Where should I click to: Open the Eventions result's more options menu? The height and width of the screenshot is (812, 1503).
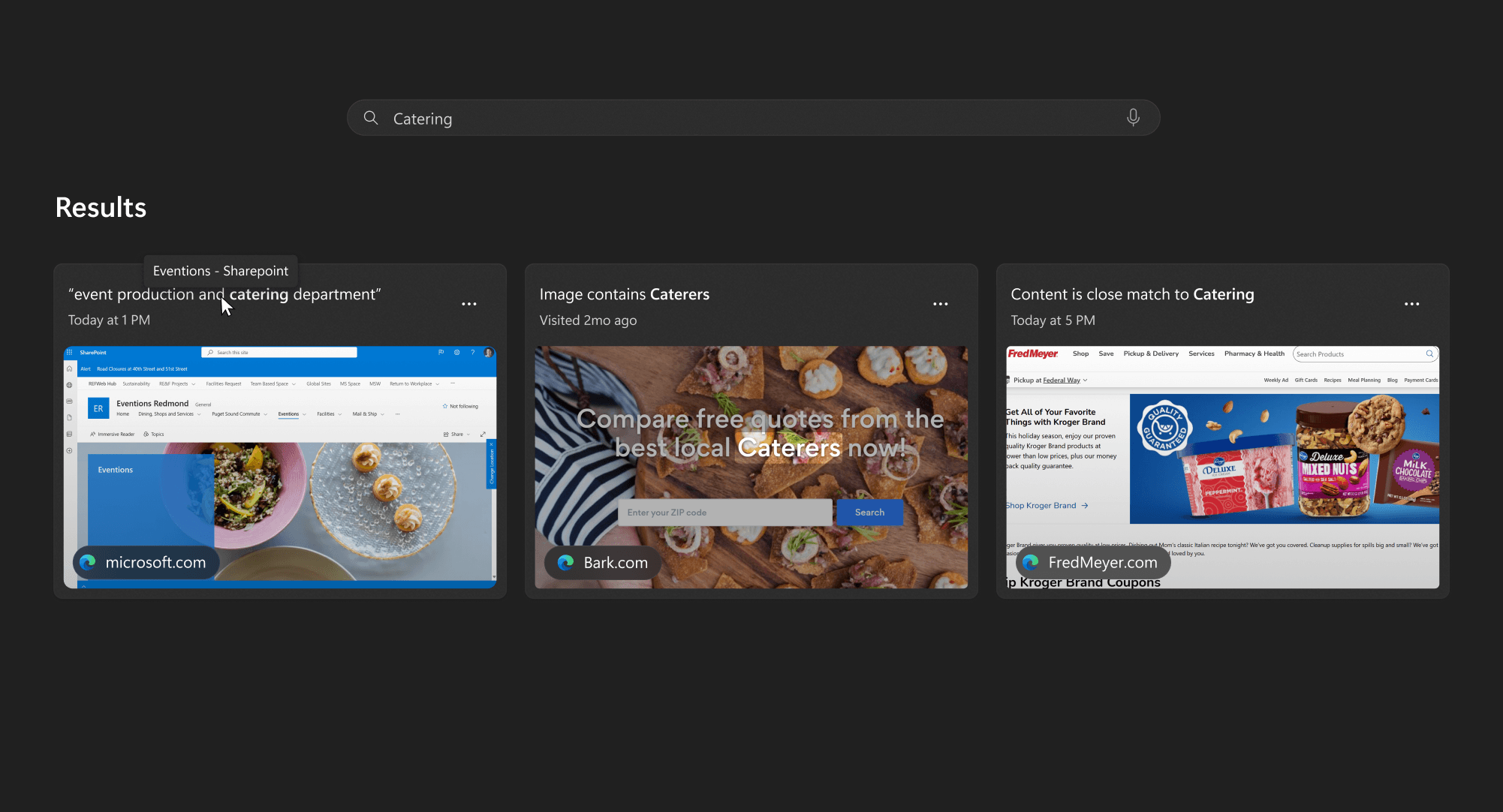click(x=469, y=304)
